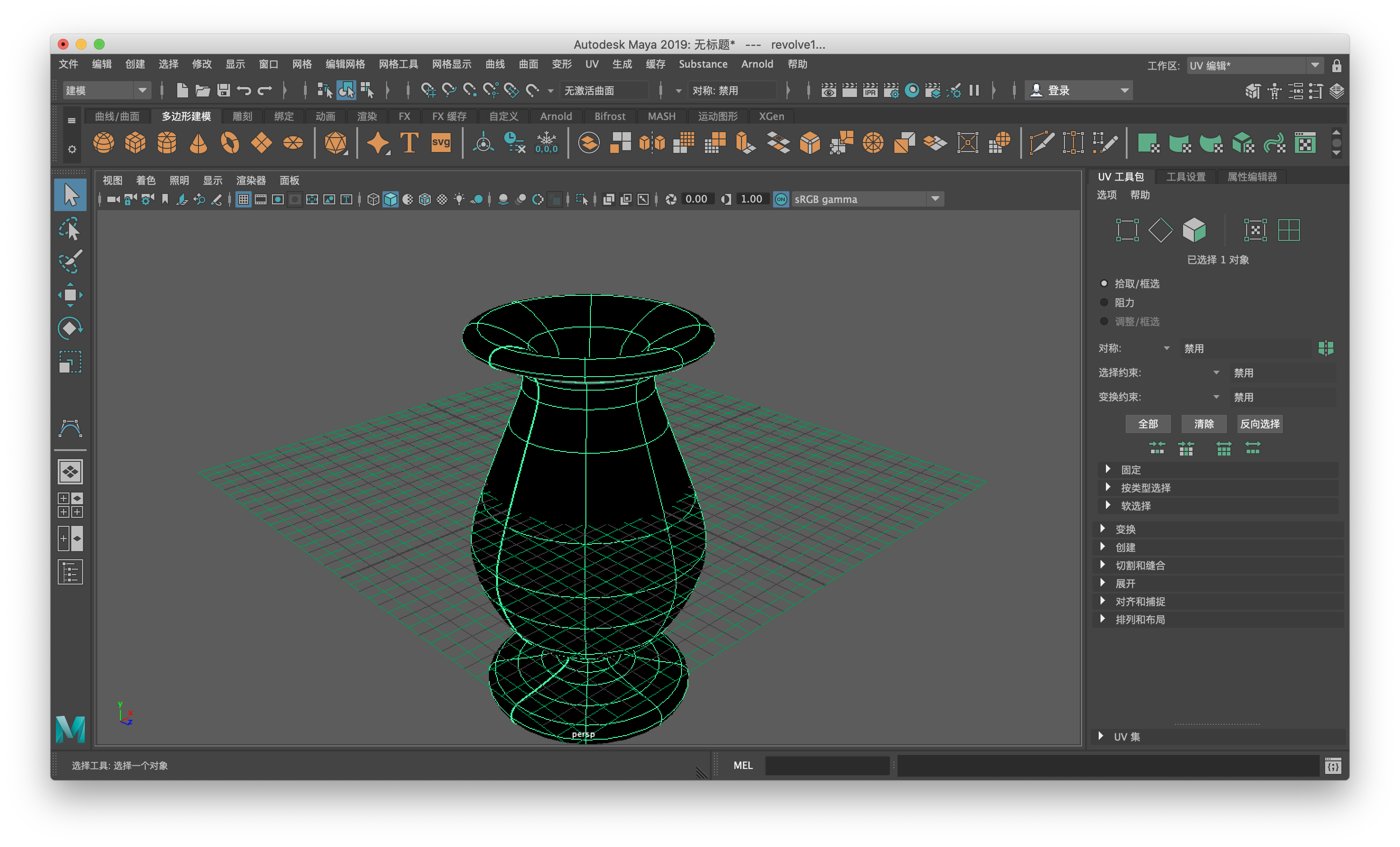1400x847 pixels.
Task: Activate the Lasso select tool
Action: pyautogui.click(x=70, y=229)
